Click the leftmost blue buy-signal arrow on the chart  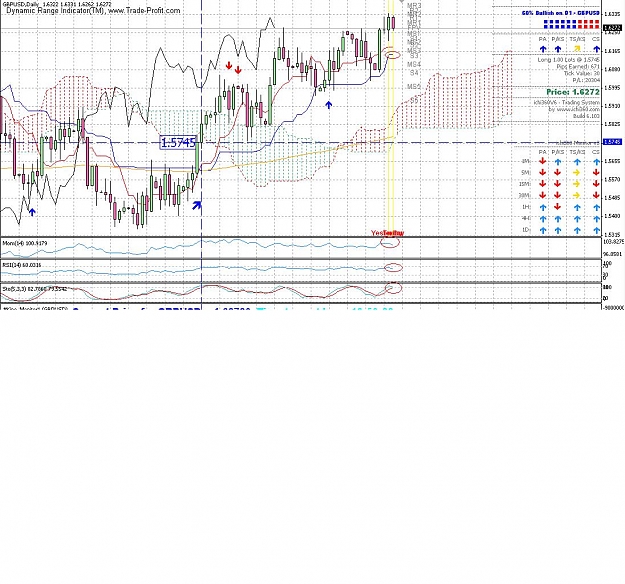[32, 212]
